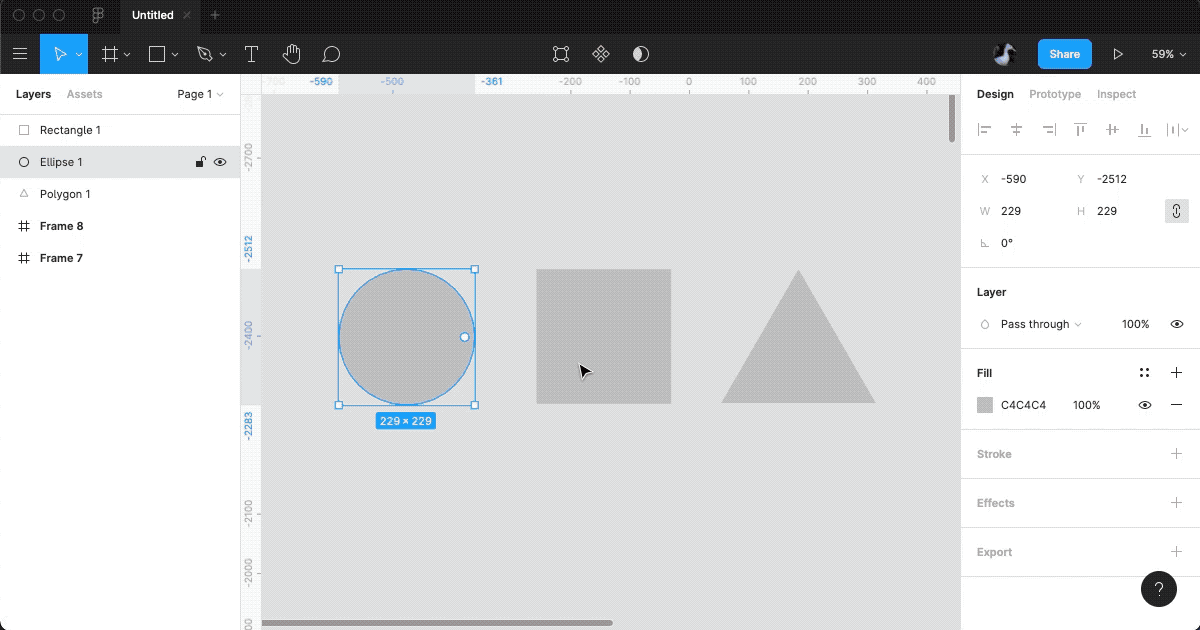Open the zoom level dropdown
The width and height of the screenshot is (1200, 630).
(1168, 54)
